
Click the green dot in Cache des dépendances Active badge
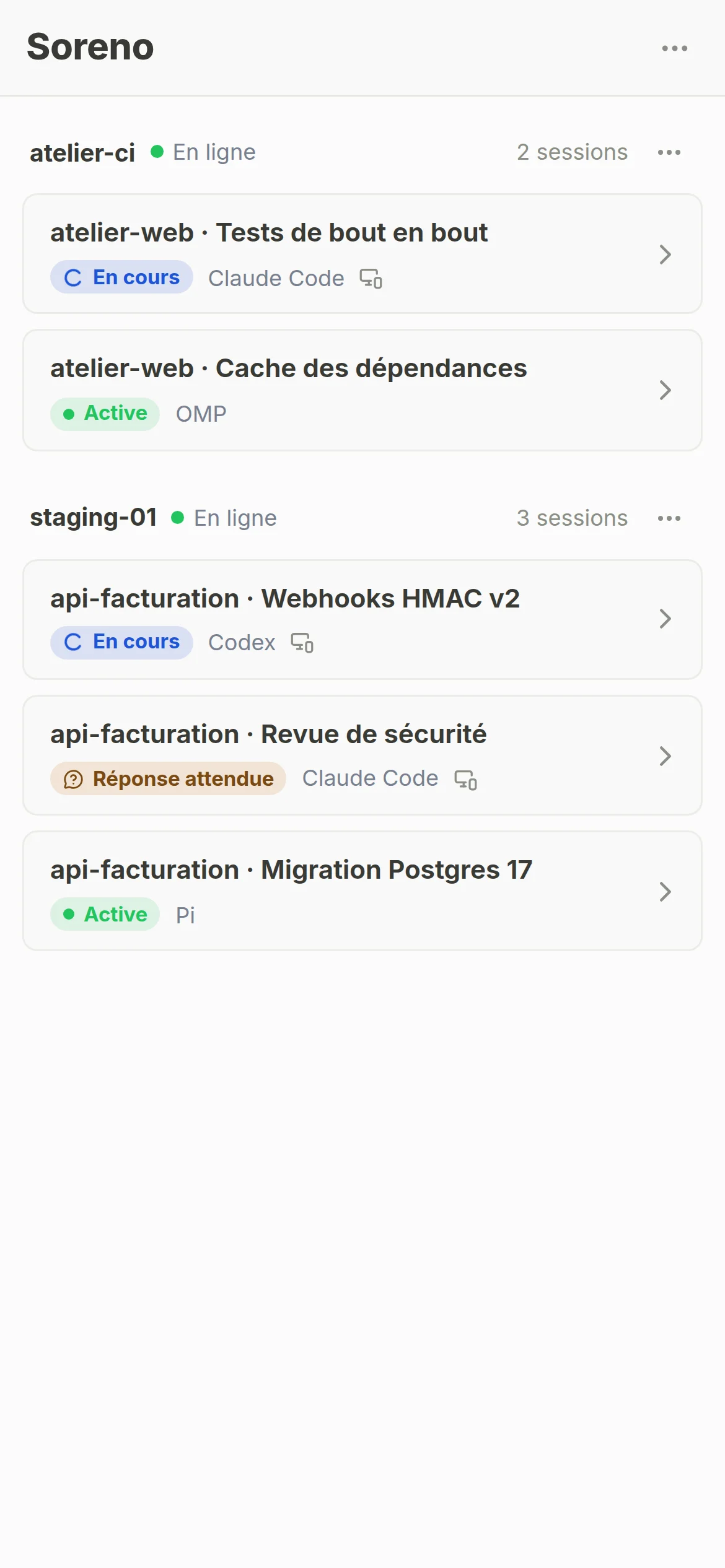tap(69, 414)
